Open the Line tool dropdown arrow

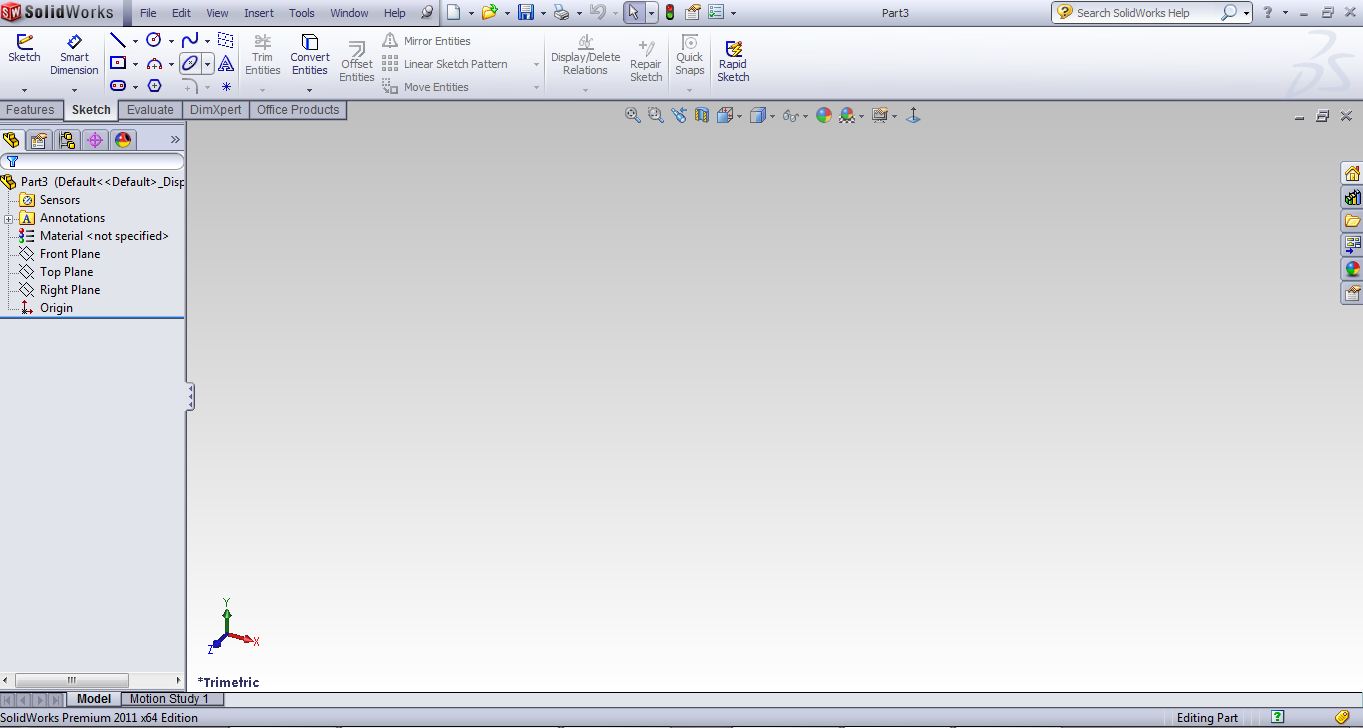tap(135, 42)
